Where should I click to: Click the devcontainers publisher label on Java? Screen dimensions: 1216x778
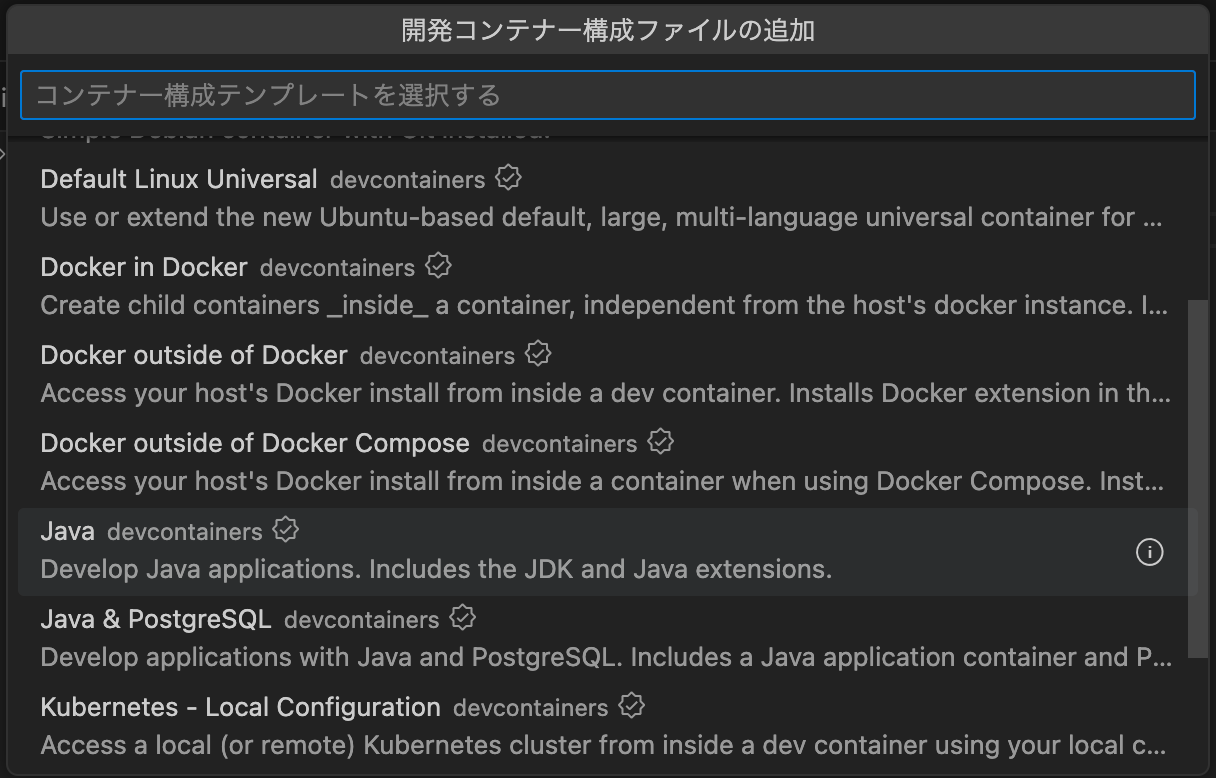point(185,531)
